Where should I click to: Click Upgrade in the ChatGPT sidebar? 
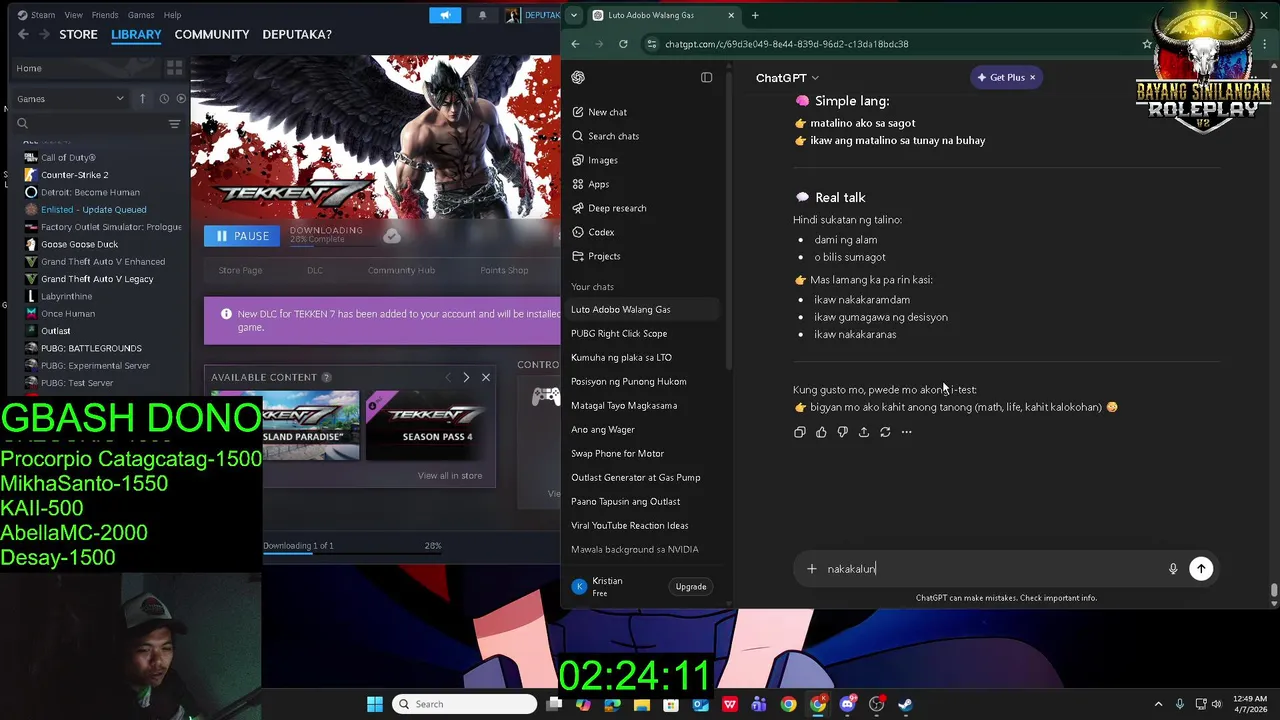(x=691, y=587)
